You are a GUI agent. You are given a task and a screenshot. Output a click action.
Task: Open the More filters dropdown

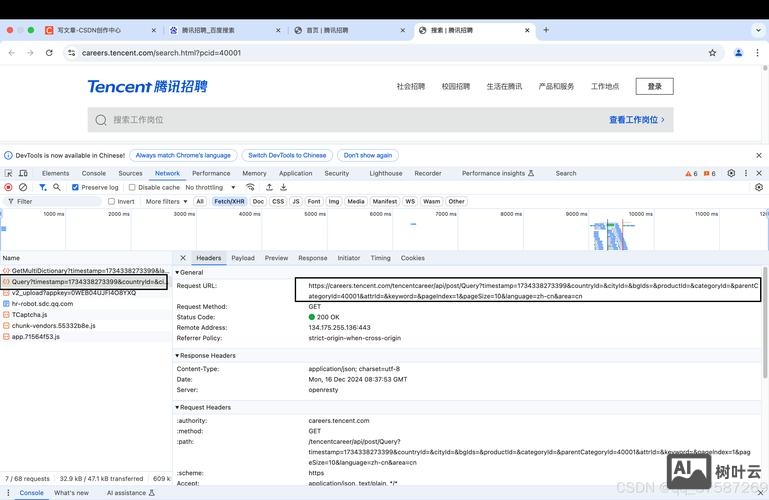[x=166, y=201]
